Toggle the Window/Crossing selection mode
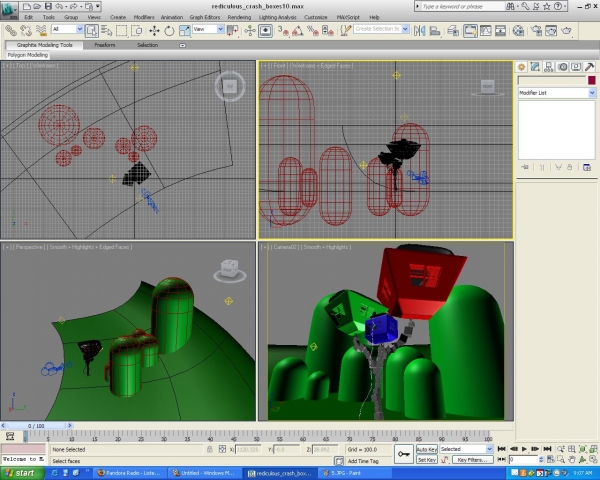 (x=137, y=30)
